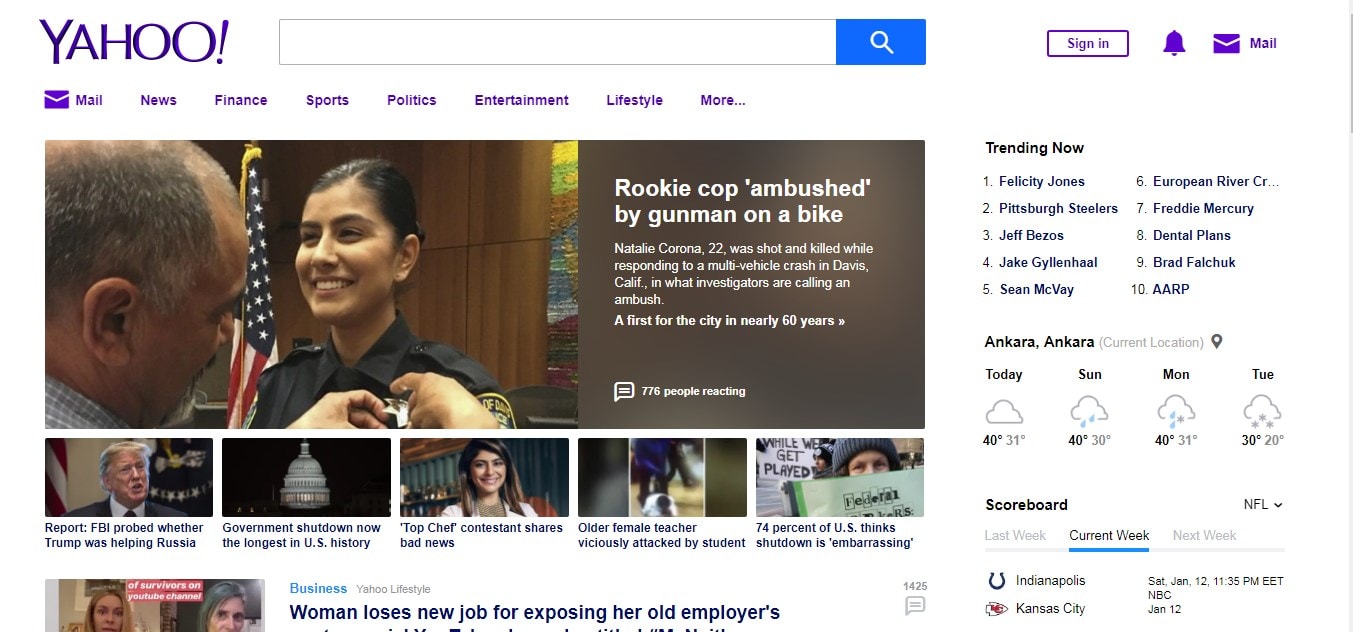
Task: Open trending topic European River Cr…
Action: coord(1216,181)
